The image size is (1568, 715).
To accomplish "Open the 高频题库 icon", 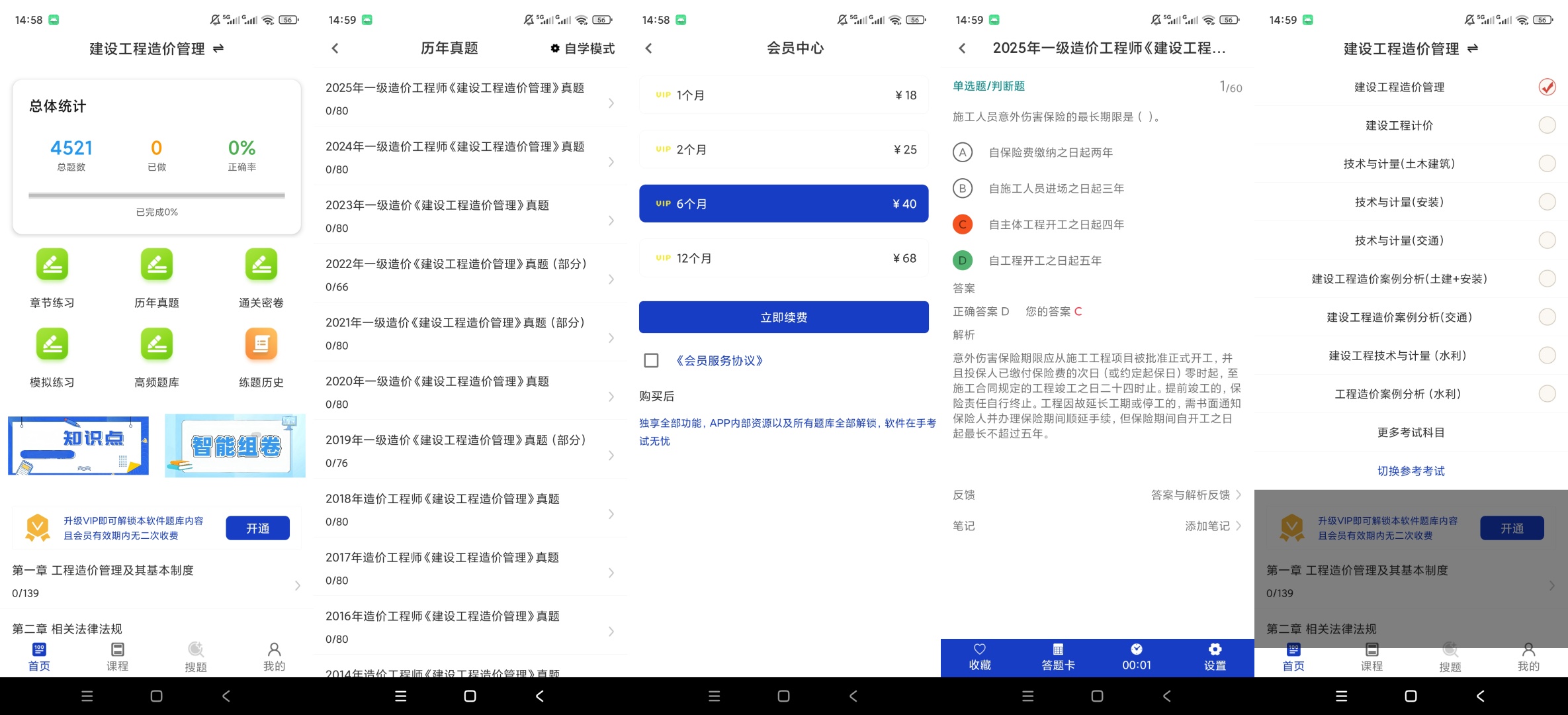I will point(157,344).
